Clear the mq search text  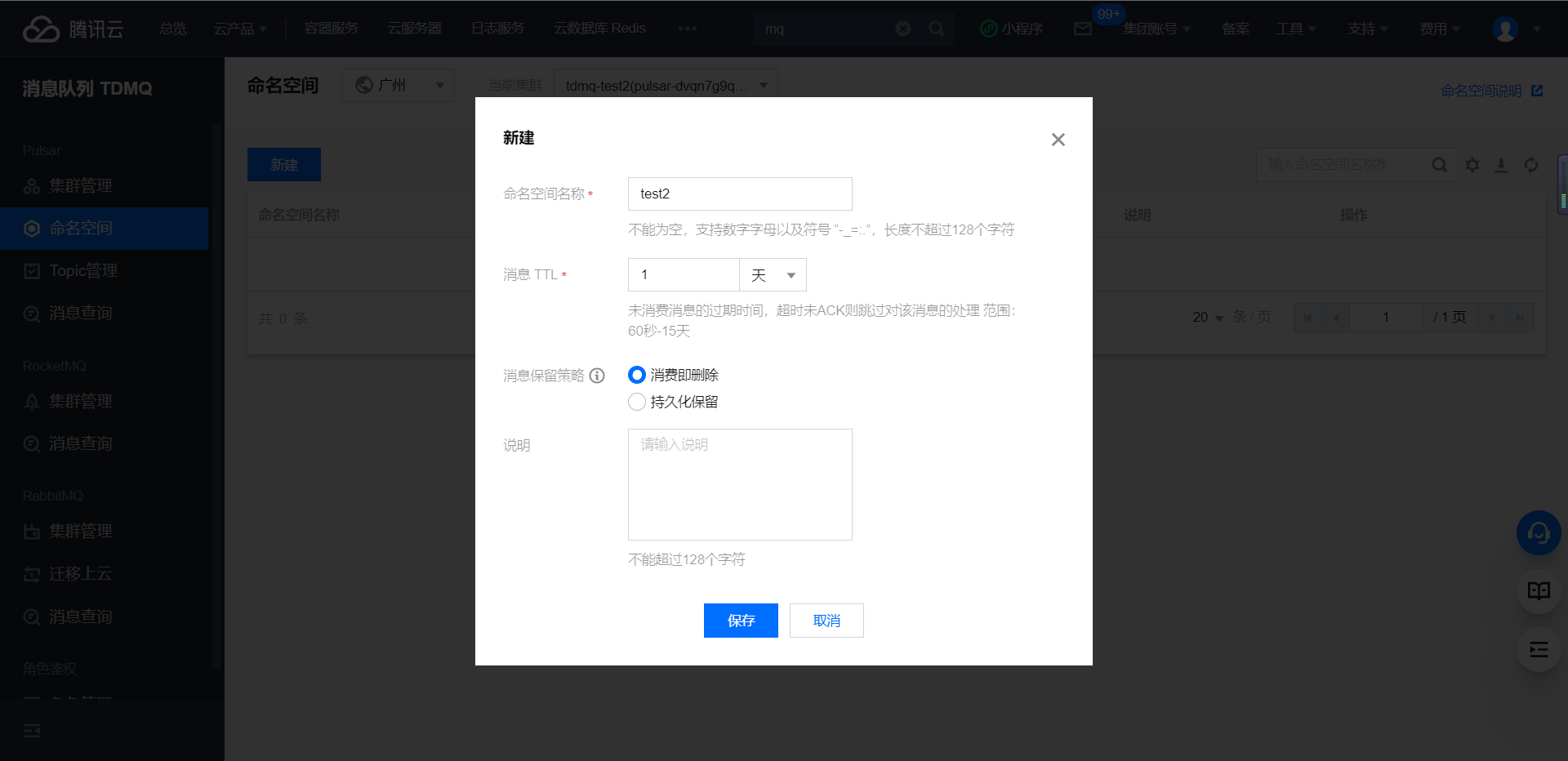[902, 28]
